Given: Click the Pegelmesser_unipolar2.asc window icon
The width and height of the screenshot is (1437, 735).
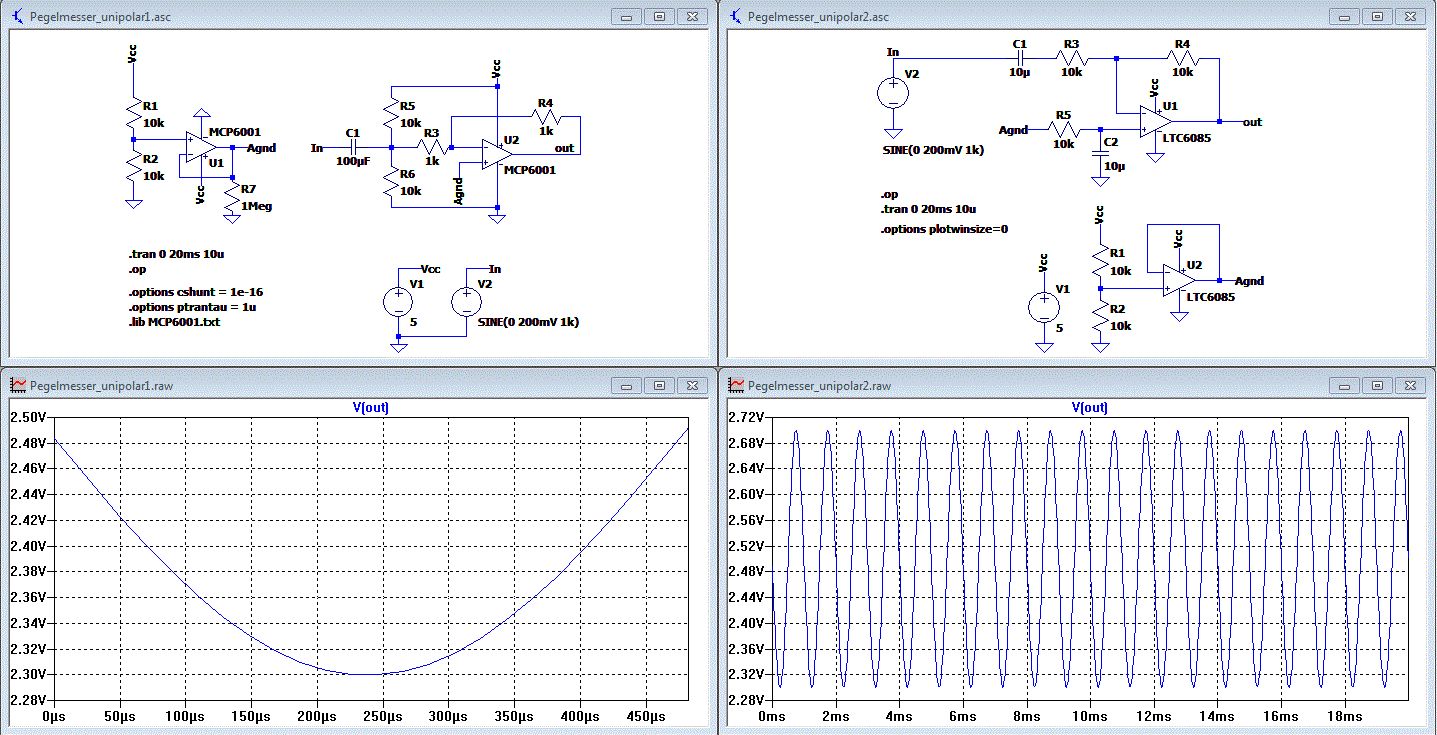Looking at the screenshot, I should click(736, 17).
